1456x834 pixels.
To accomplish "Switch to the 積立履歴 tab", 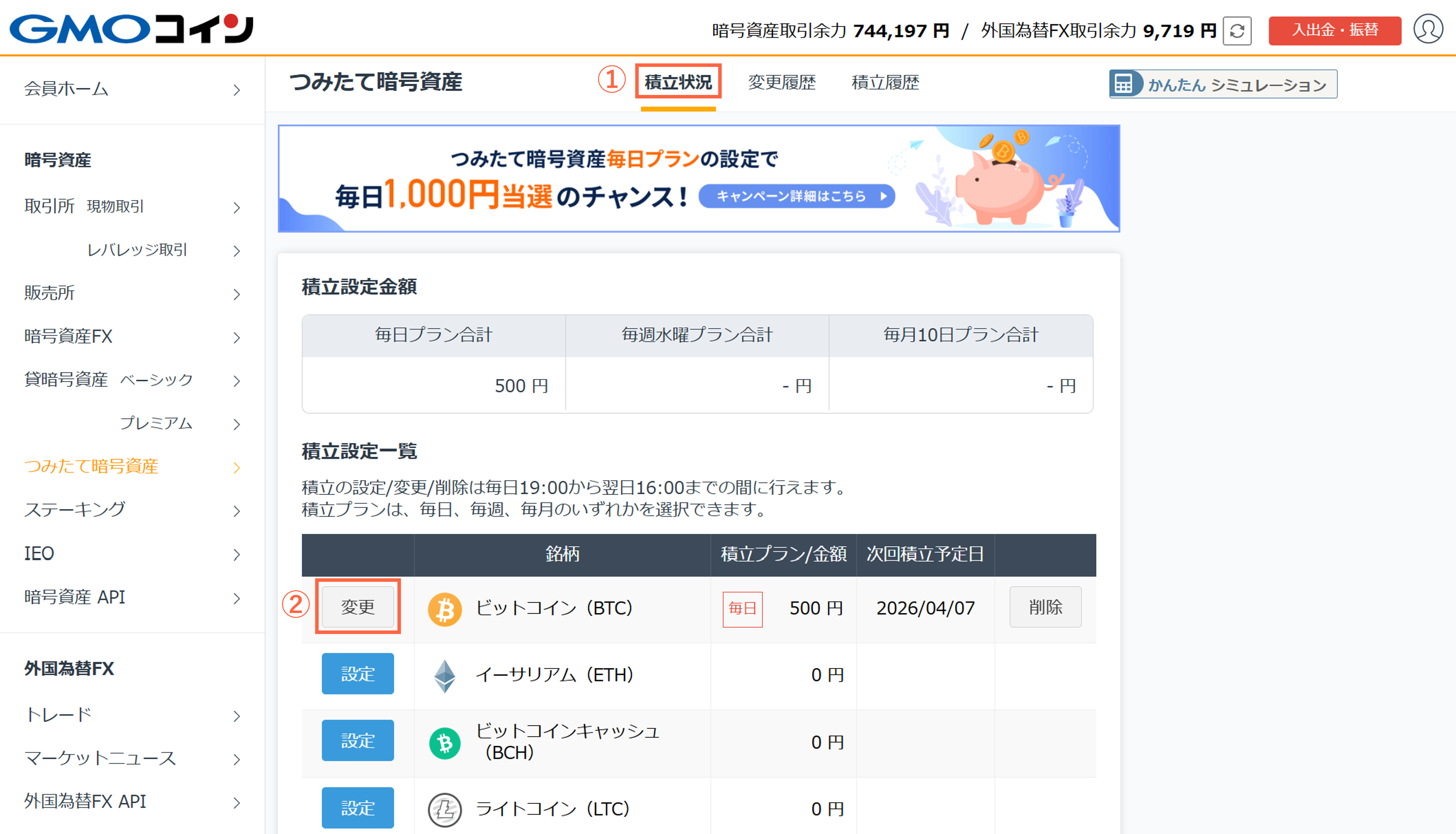I will [x=885, y=82].
